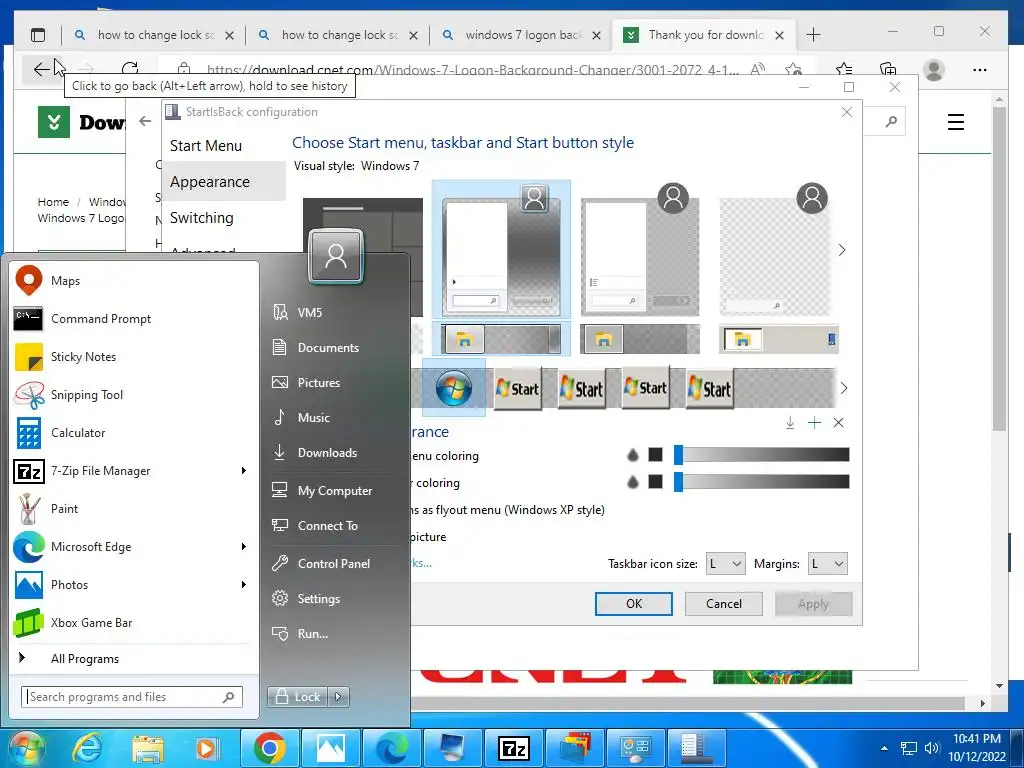Open Edge Collections icon
1024x768 pixels.
click(888, 69)
